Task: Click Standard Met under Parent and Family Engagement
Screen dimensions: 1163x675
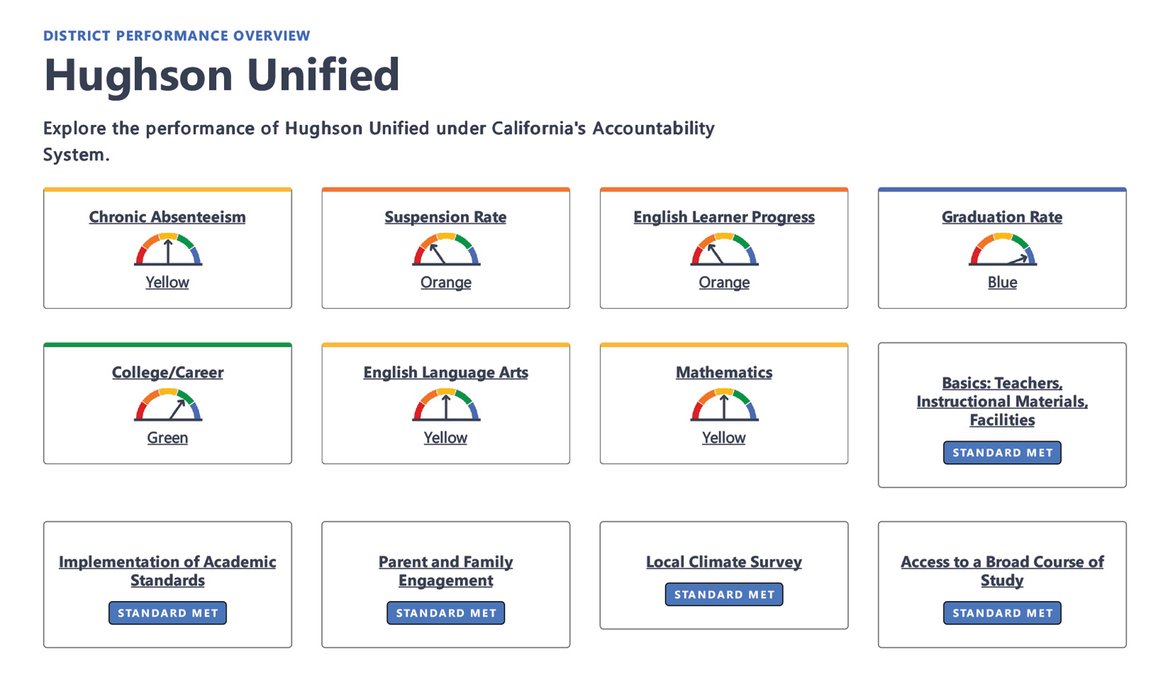Action: click(x=445, y=613)
